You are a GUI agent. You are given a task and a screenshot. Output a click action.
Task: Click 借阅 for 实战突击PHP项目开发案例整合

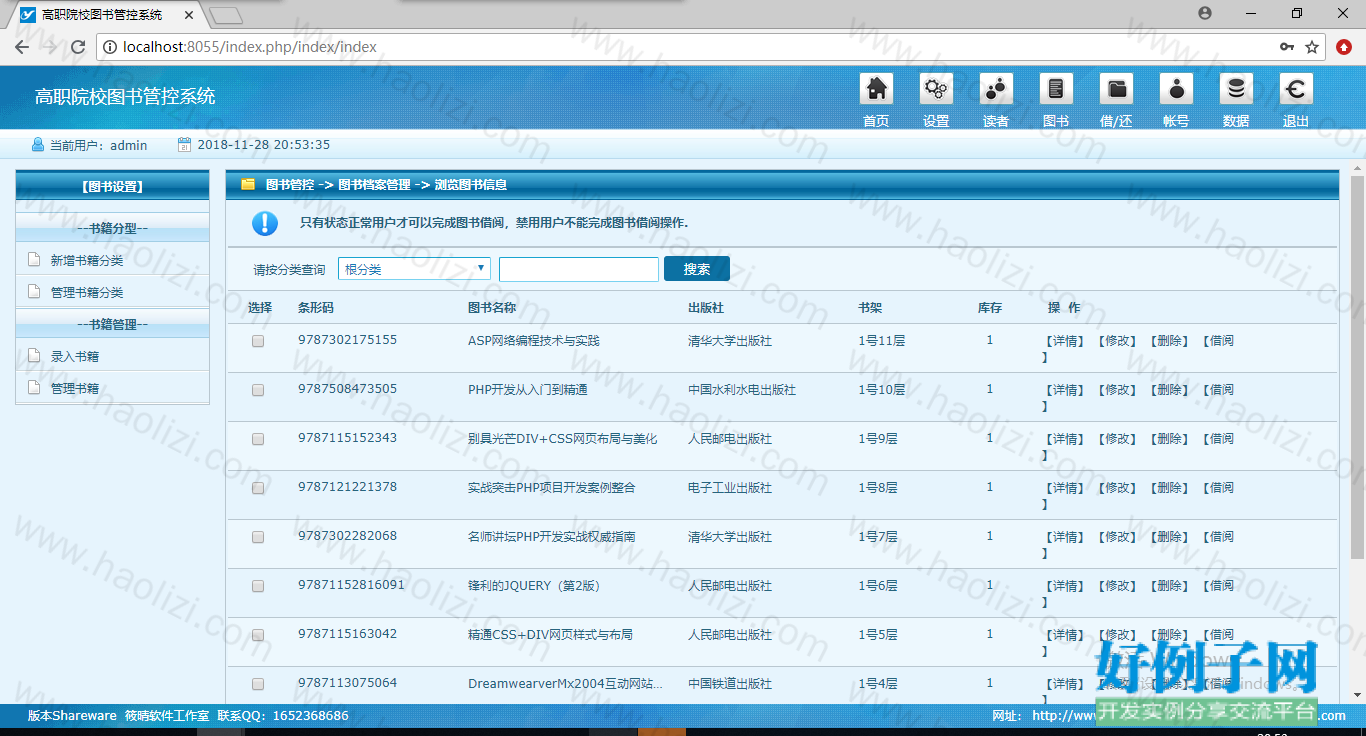tap(1217, 487)
